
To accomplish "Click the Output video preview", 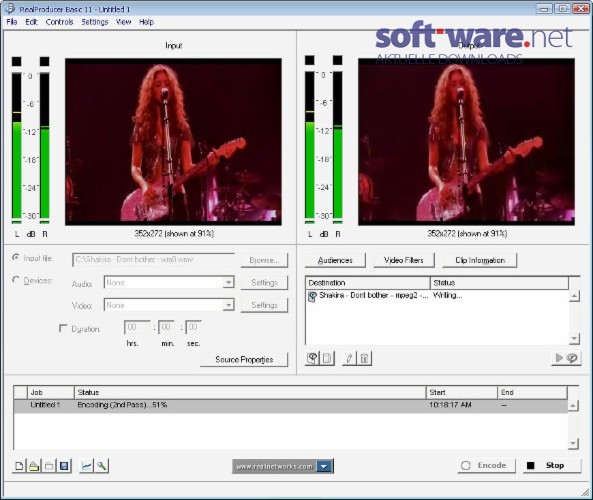I will pyautogui.click(x=466, y=141).
